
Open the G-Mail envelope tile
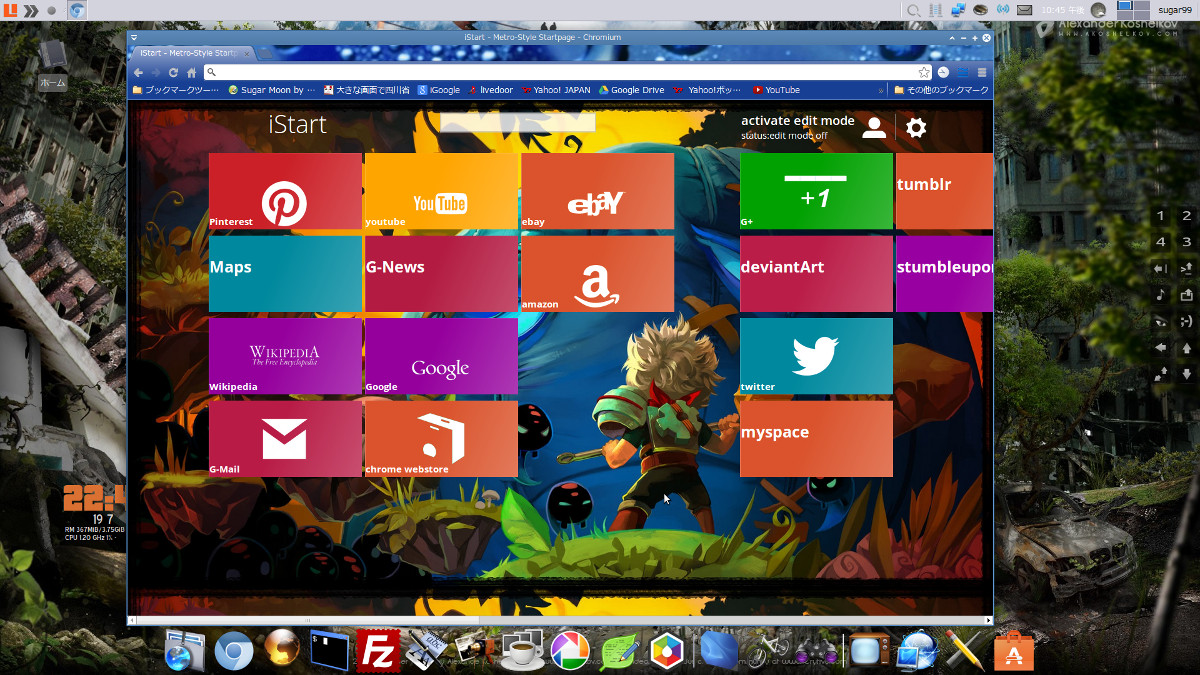click(285, 439)
